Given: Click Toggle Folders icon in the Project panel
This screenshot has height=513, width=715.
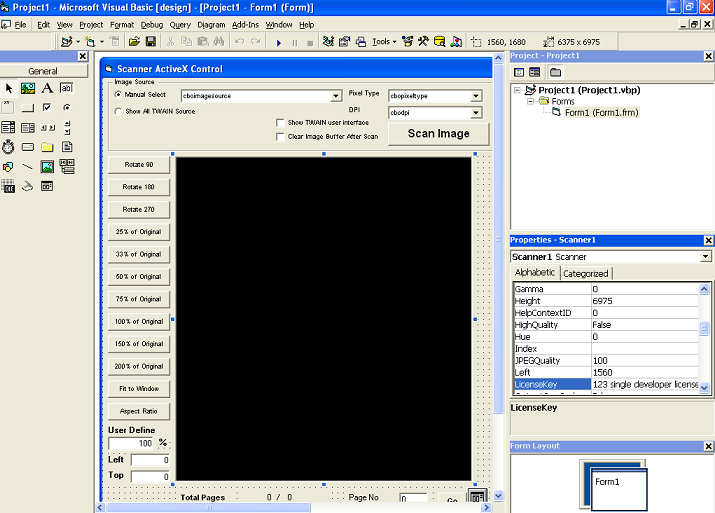Looking at the screenshot, I should pos(555,72).
